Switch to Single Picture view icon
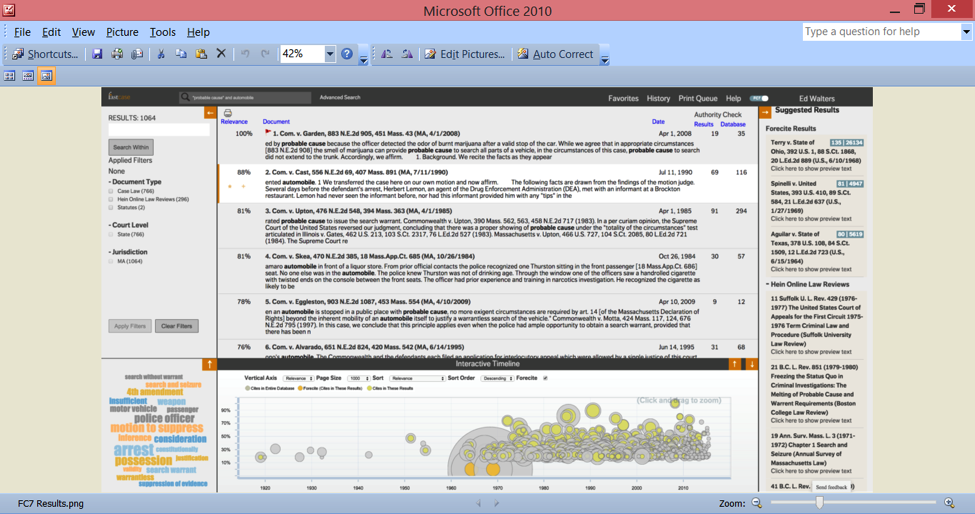The image size is (975, 514). tap(47, 76)
